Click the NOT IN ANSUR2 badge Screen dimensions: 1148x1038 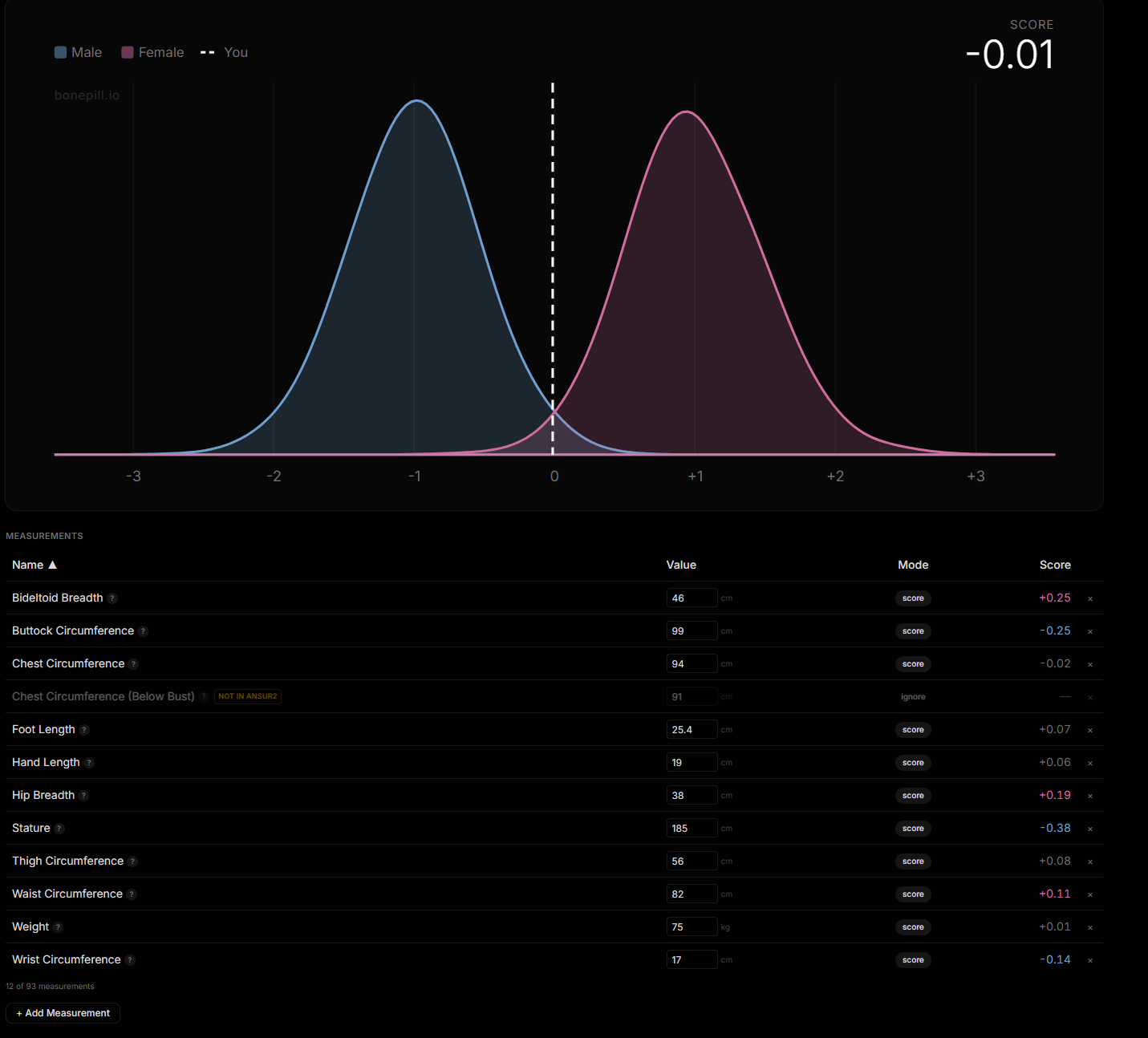pos(248,696)
